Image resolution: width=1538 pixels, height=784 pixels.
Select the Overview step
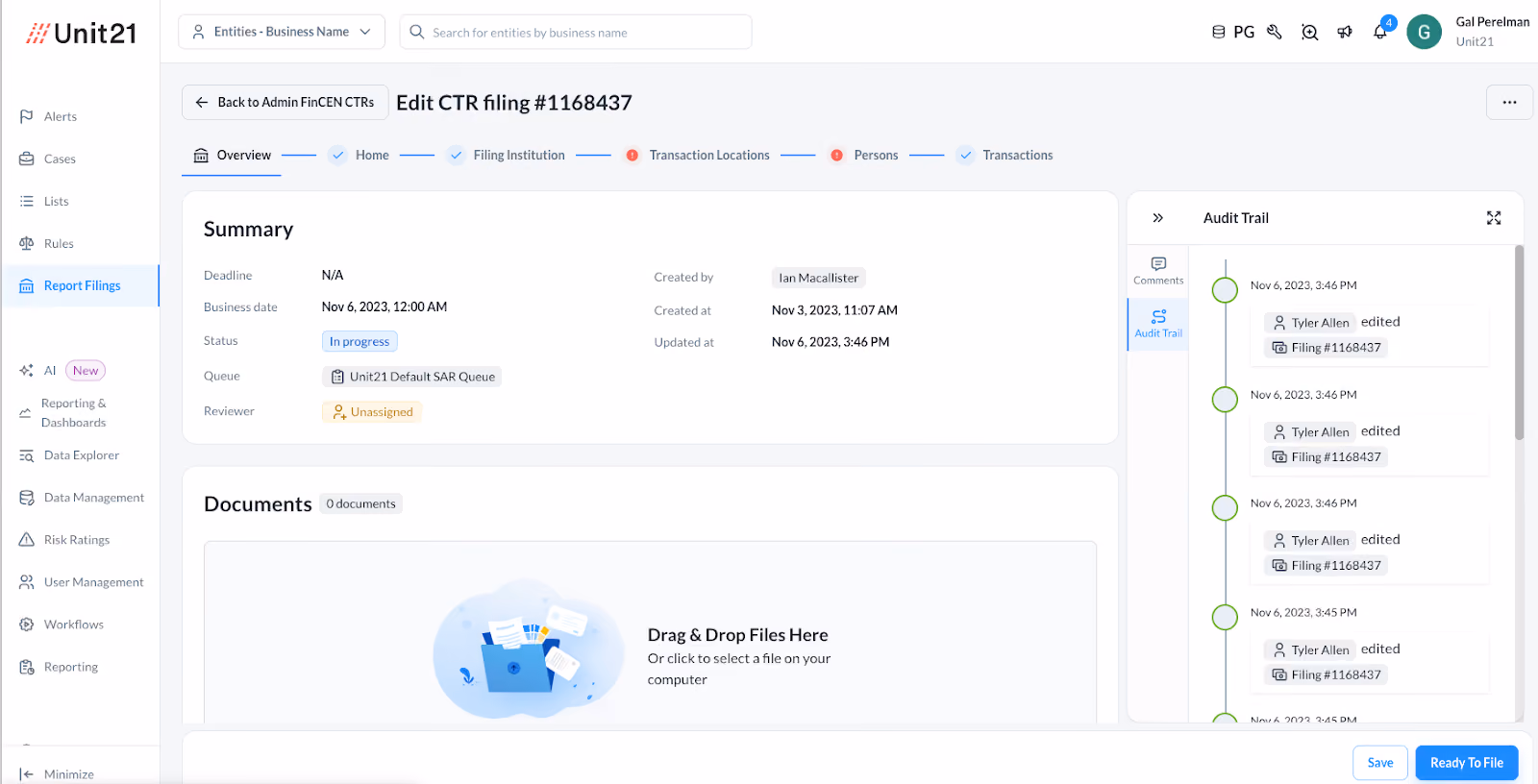click(x=232, y=155)
